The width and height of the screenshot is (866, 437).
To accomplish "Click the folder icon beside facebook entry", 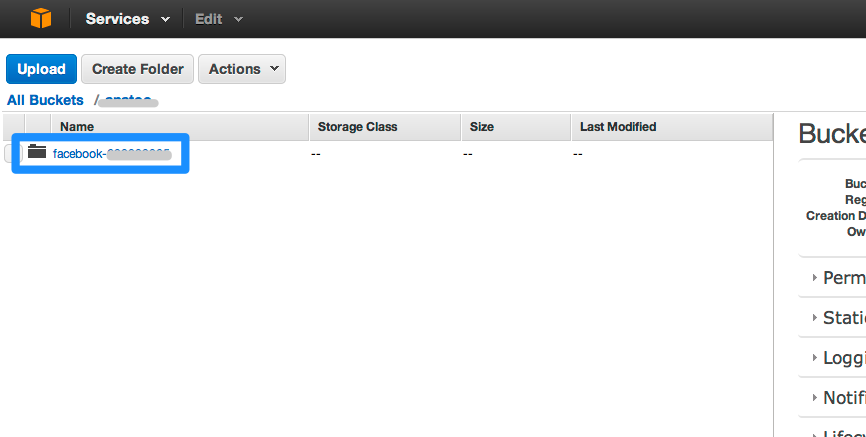I will tap(37, 152).
